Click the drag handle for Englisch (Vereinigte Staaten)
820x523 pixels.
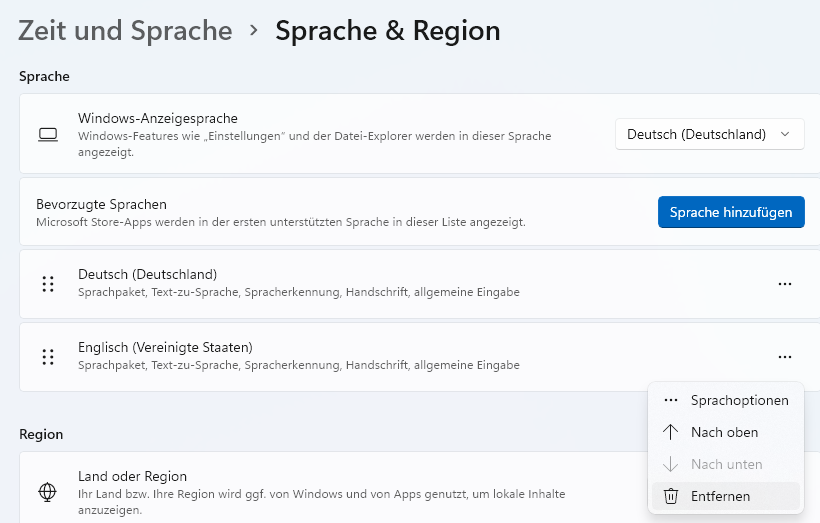(47, 356)
